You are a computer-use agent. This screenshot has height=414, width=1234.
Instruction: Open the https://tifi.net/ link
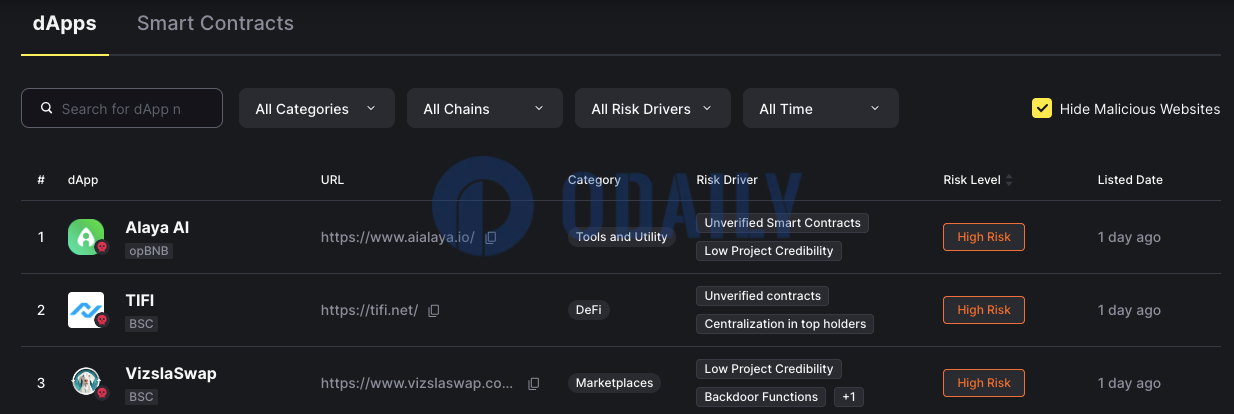[369, 311]
